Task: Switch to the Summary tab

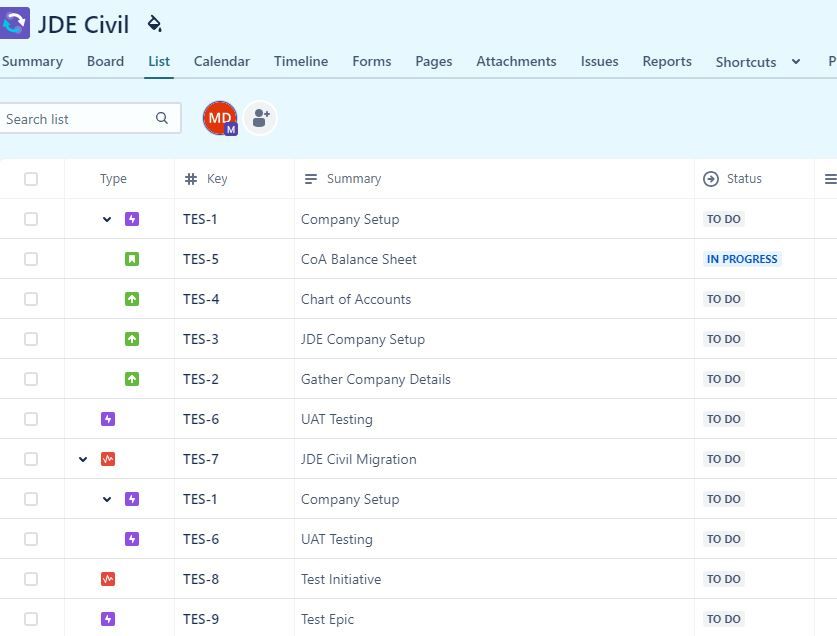Action: (32, 61)
